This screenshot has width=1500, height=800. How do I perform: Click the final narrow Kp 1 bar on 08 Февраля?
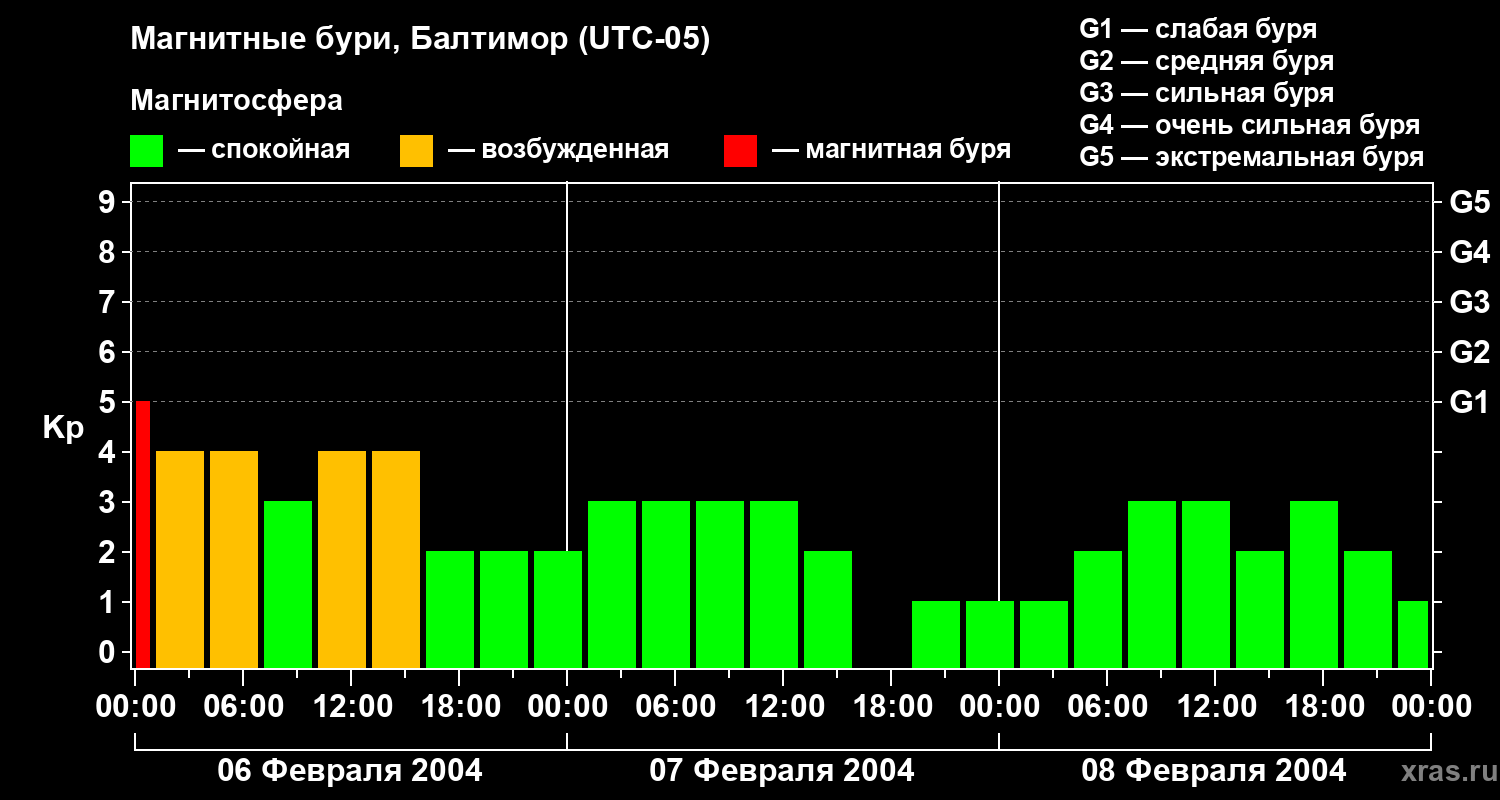tap(1413, 634)
